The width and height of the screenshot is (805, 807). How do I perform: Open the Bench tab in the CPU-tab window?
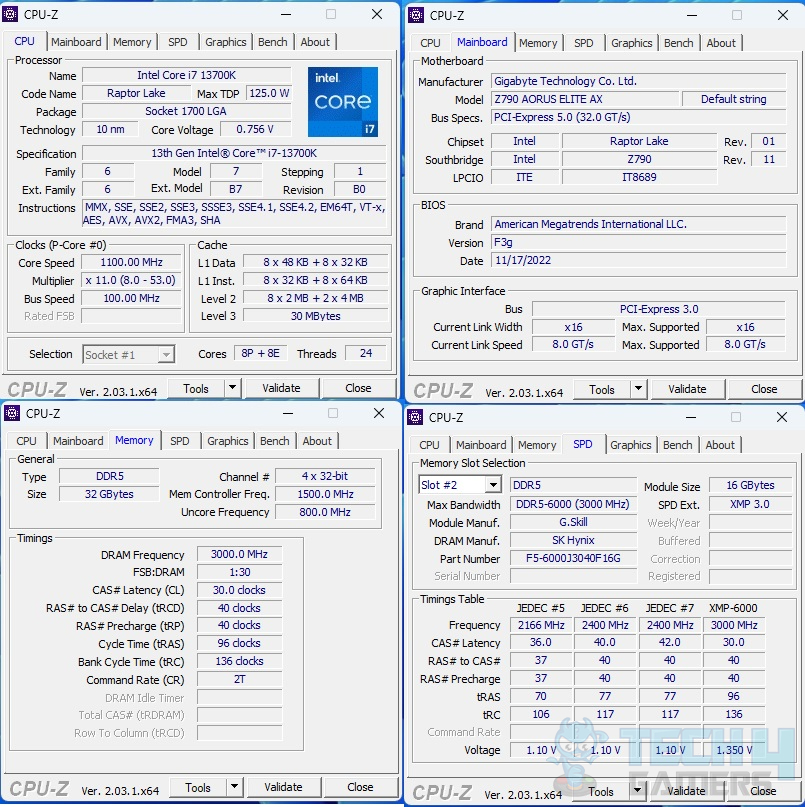pyautogui.click(x=273, y=42)
